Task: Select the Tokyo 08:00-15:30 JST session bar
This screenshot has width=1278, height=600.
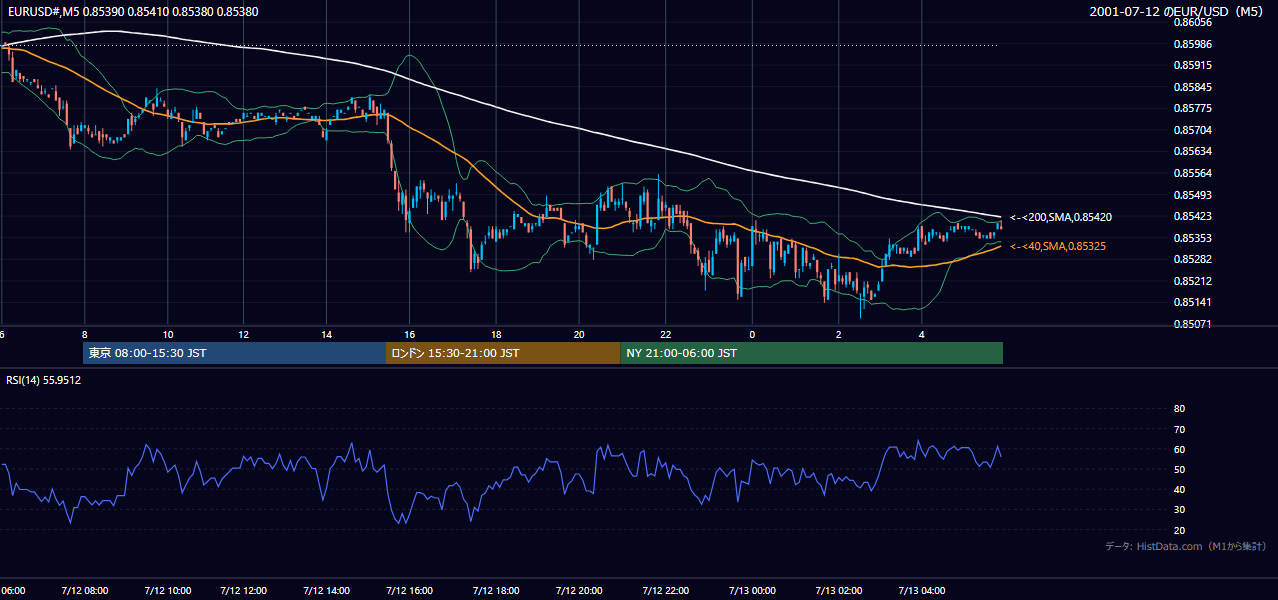Action: (234, 353)
